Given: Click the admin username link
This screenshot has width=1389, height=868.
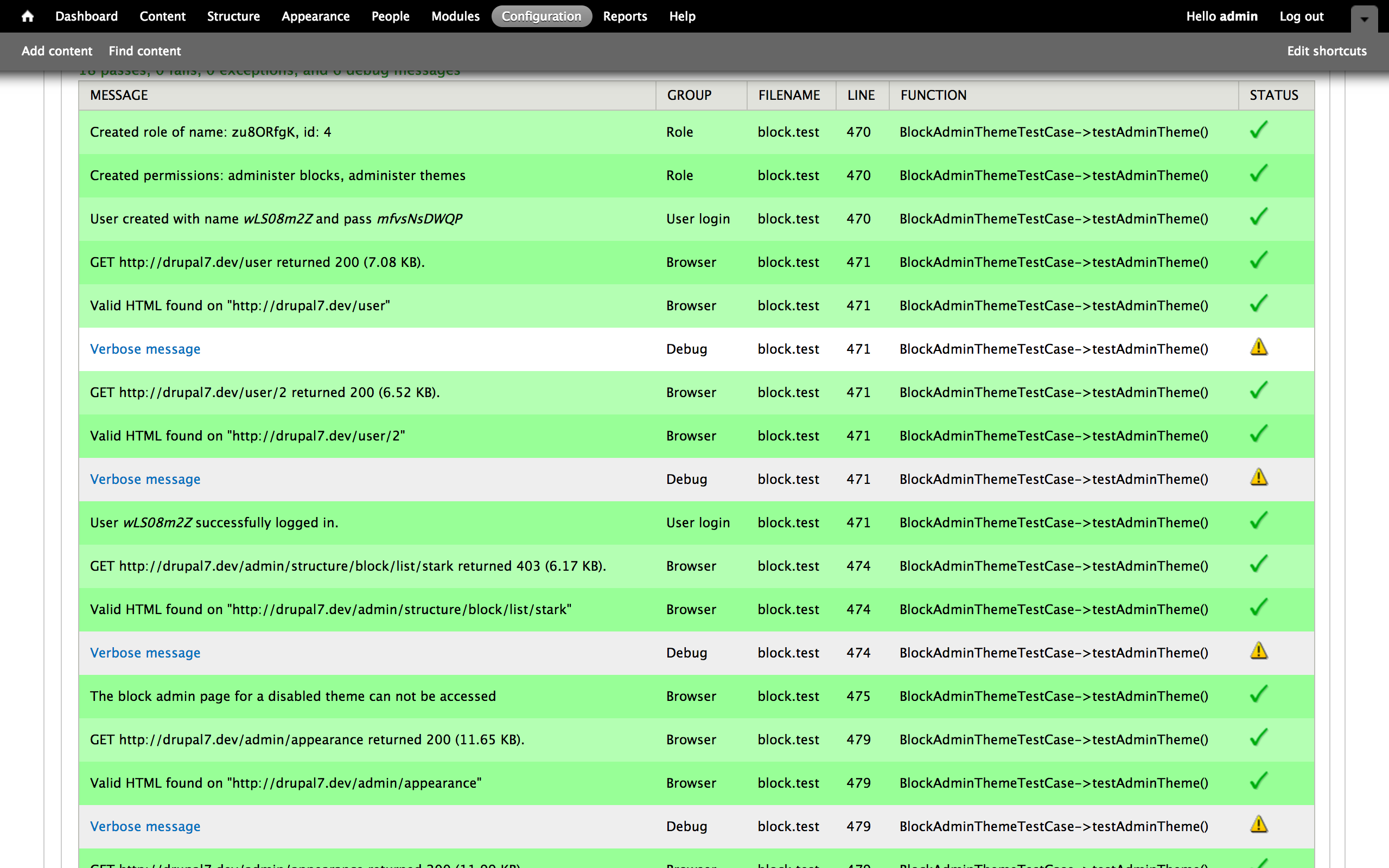Looking at the screenshot, I should tap(1238, 16).
